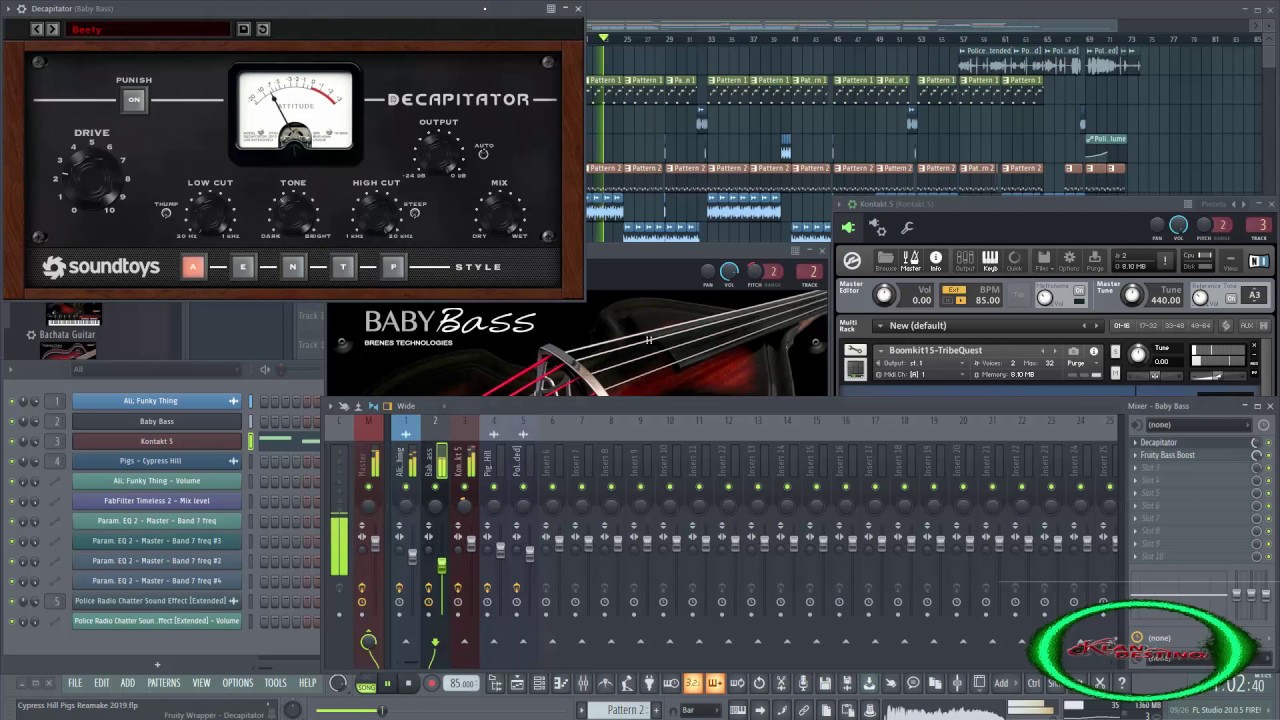The width and height of the screenshot is (1280, 720).
Task: Open Kontakt Quick-load panel
Action: coord(1015,261)
